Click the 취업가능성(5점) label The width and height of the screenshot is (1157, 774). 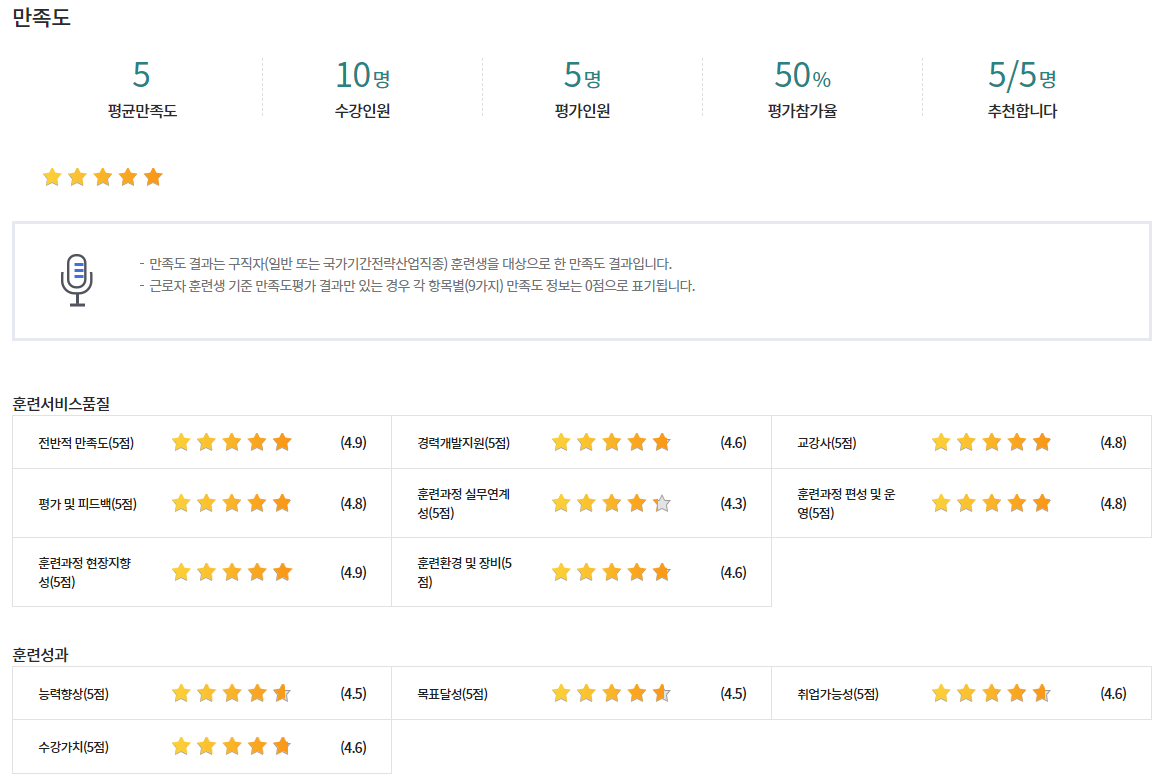[x=838, y=694]
